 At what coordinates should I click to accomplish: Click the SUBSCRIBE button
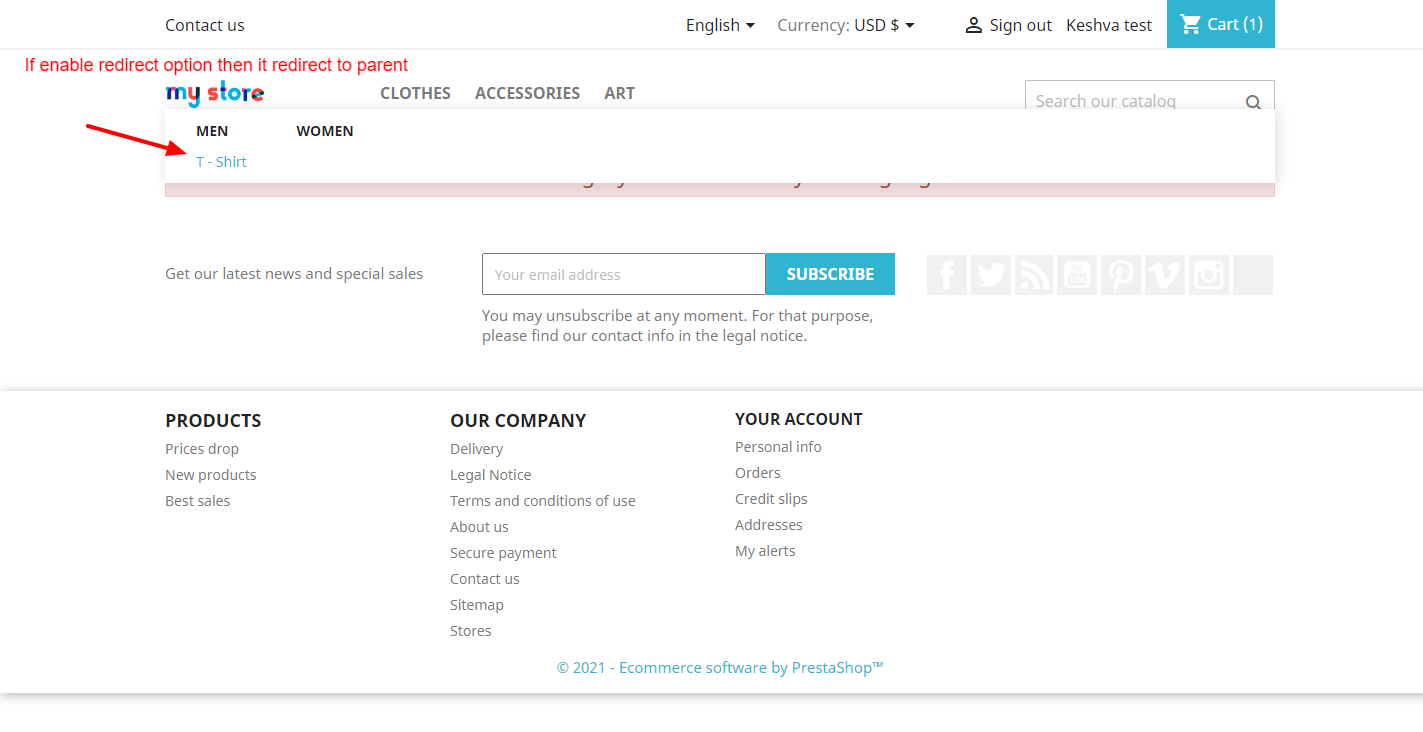tap(830, 274)
